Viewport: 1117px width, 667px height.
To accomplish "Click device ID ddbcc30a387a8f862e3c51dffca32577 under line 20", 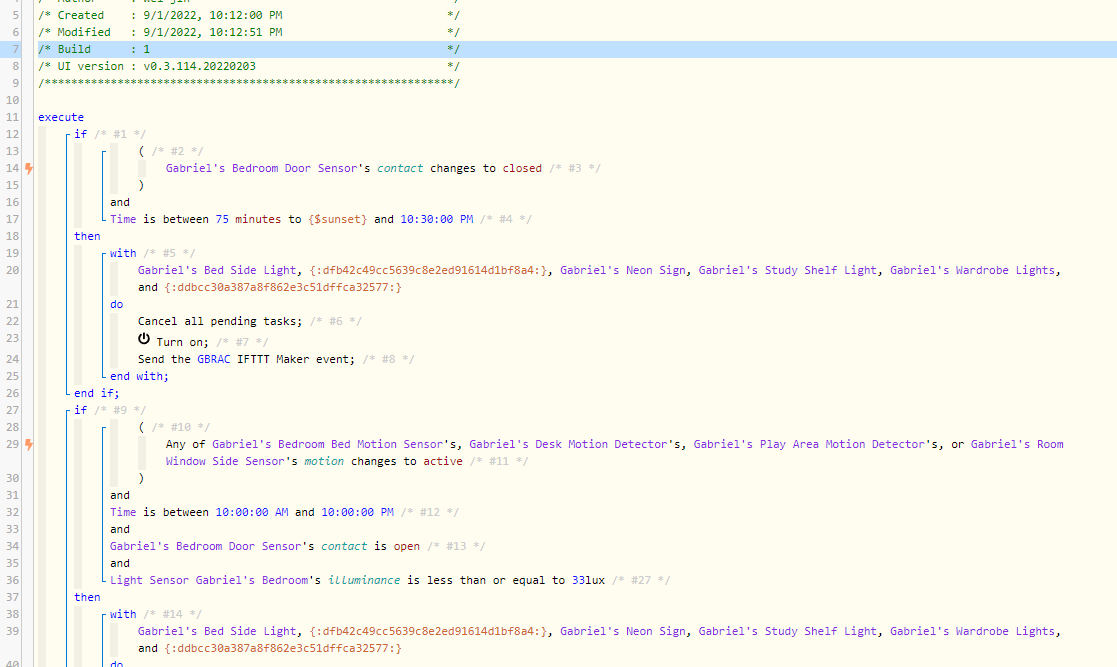I will tap(283, 288).
